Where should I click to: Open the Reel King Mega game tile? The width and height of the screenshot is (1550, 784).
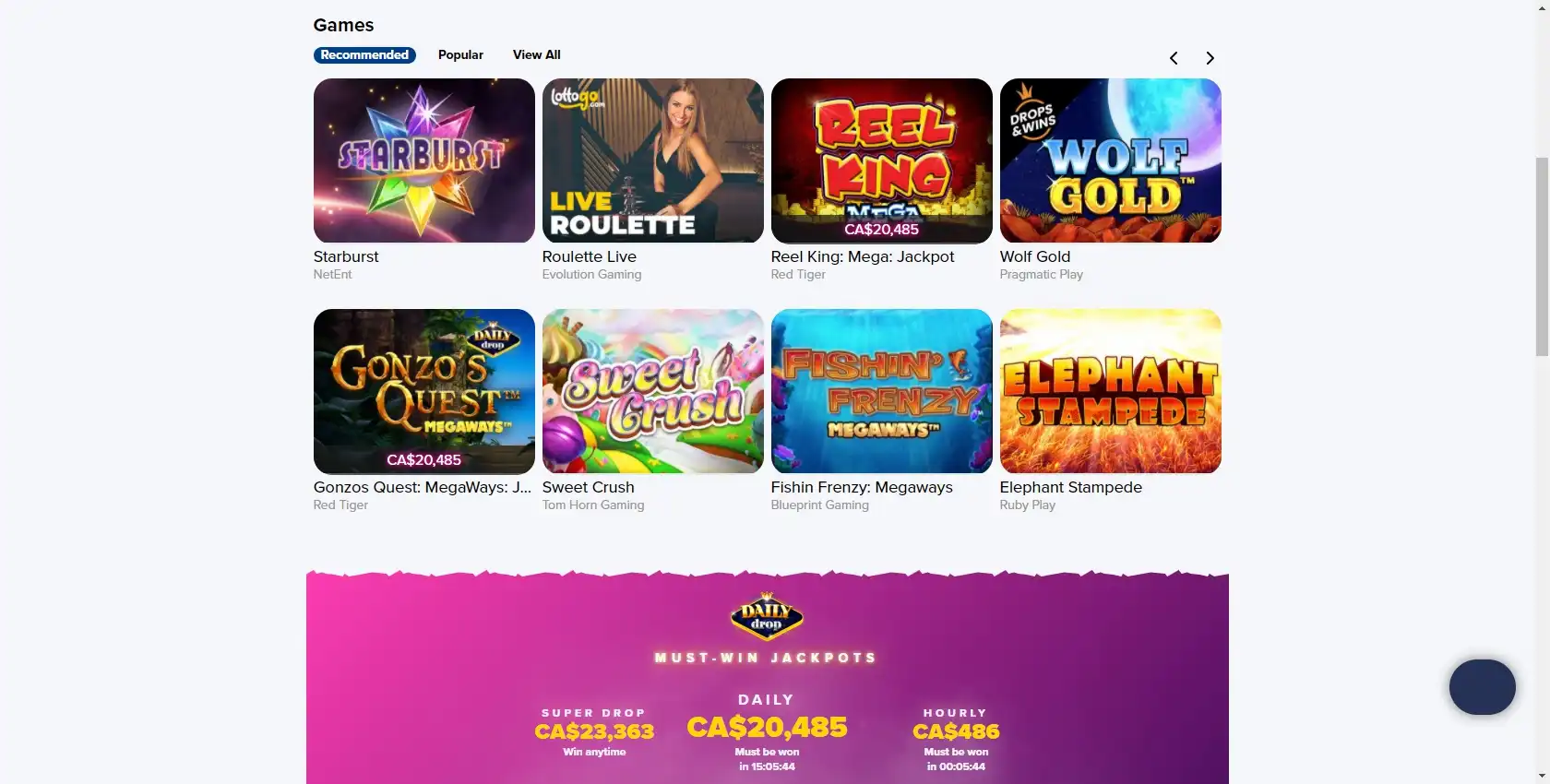point(882,160)
